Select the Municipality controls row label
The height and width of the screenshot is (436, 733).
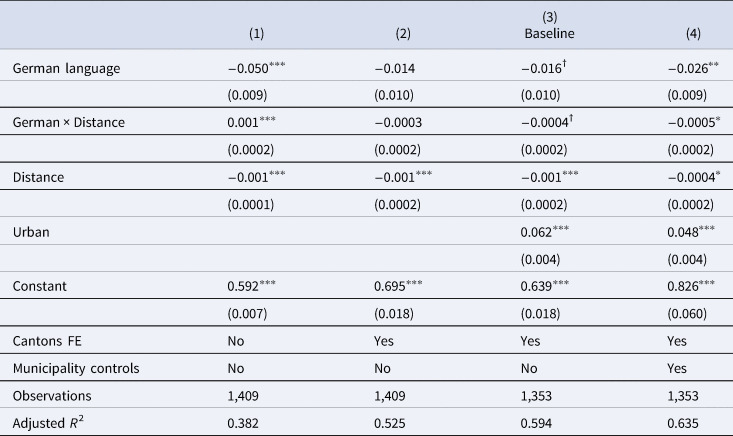[76, 368]
